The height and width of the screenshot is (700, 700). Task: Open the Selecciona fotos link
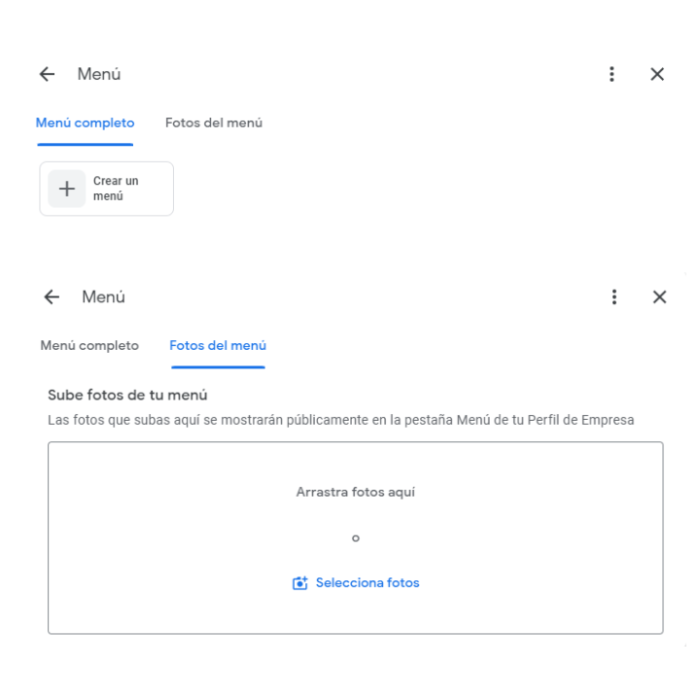coord(367,583)
